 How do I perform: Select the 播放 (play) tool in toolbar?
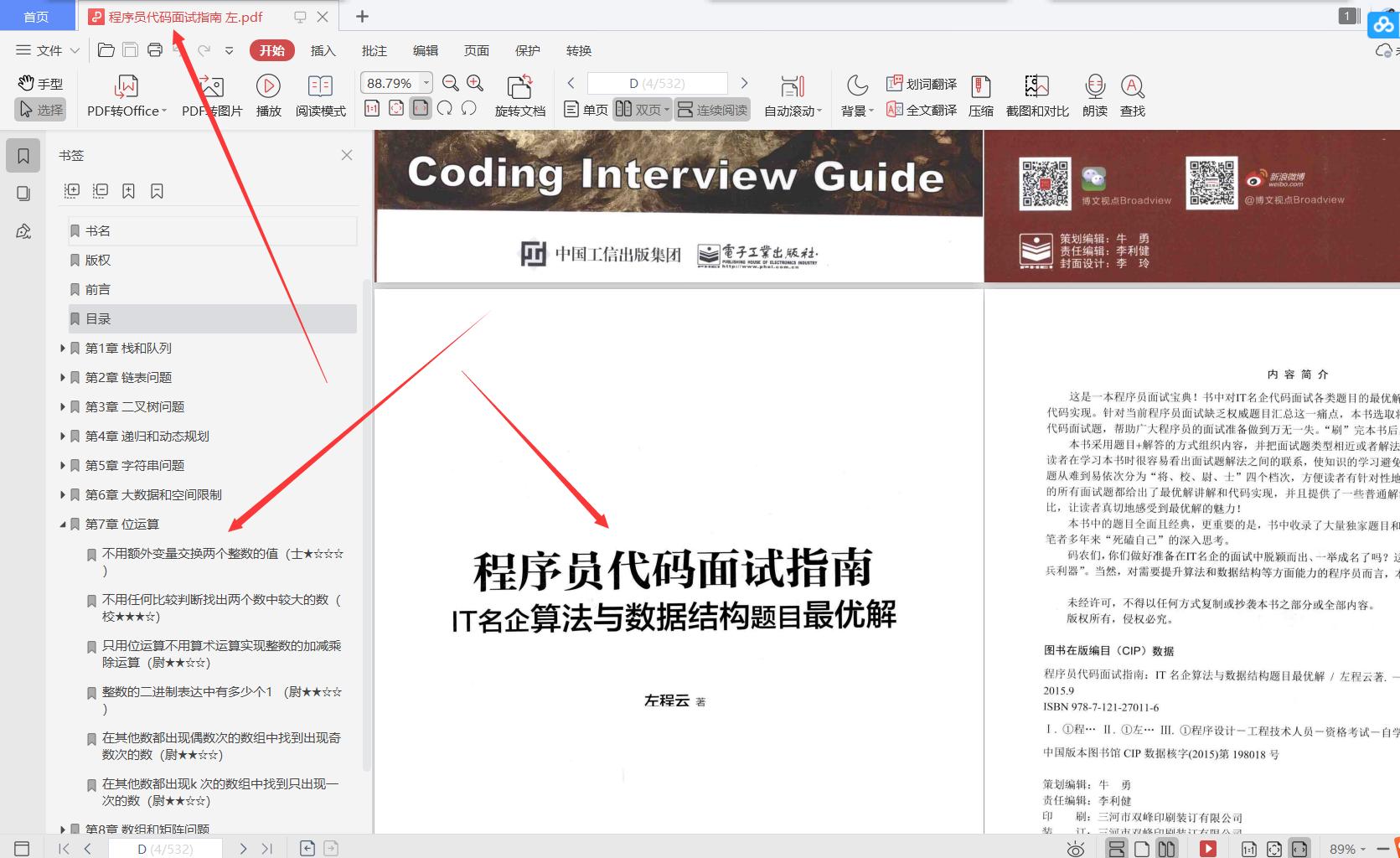267,94
